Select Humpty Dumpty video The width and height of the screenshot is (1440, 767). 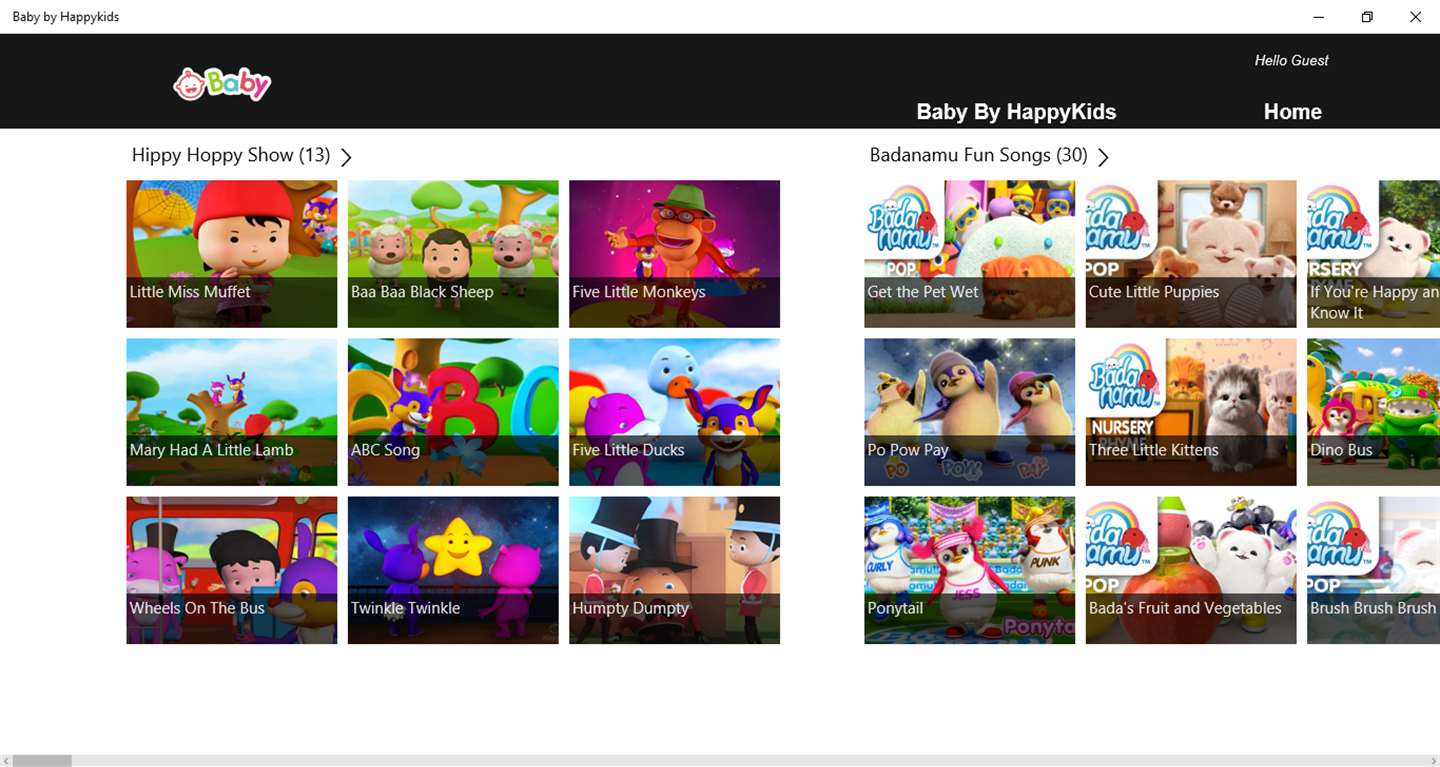pos(674,570)
